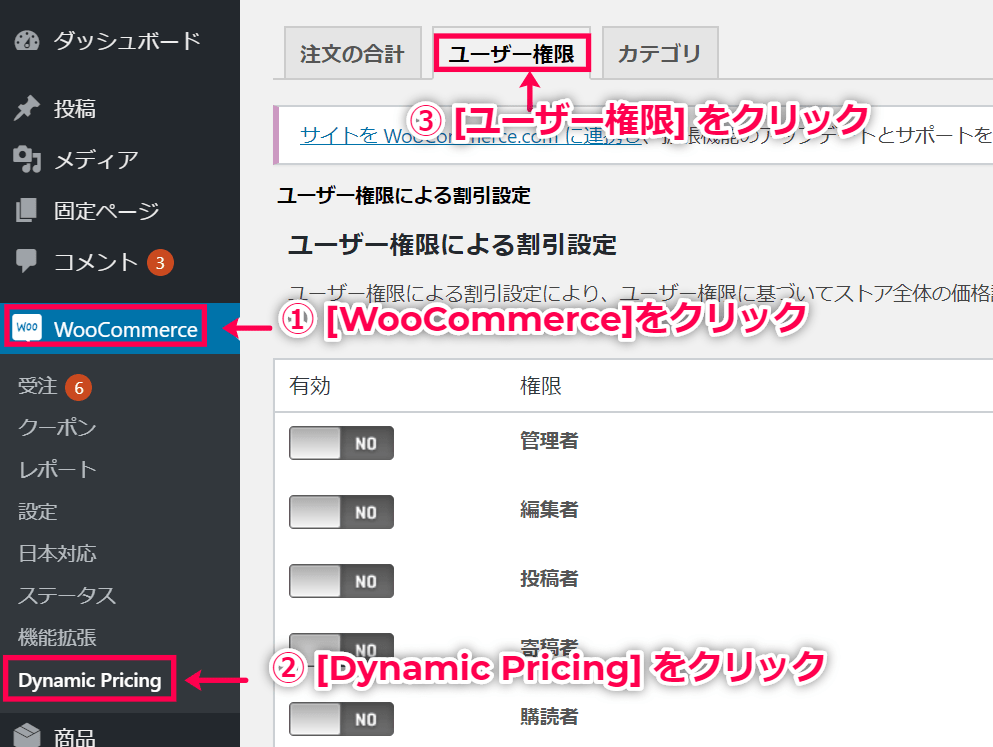
Task: Click the Woo logo icon
Action: coord(27,327)
